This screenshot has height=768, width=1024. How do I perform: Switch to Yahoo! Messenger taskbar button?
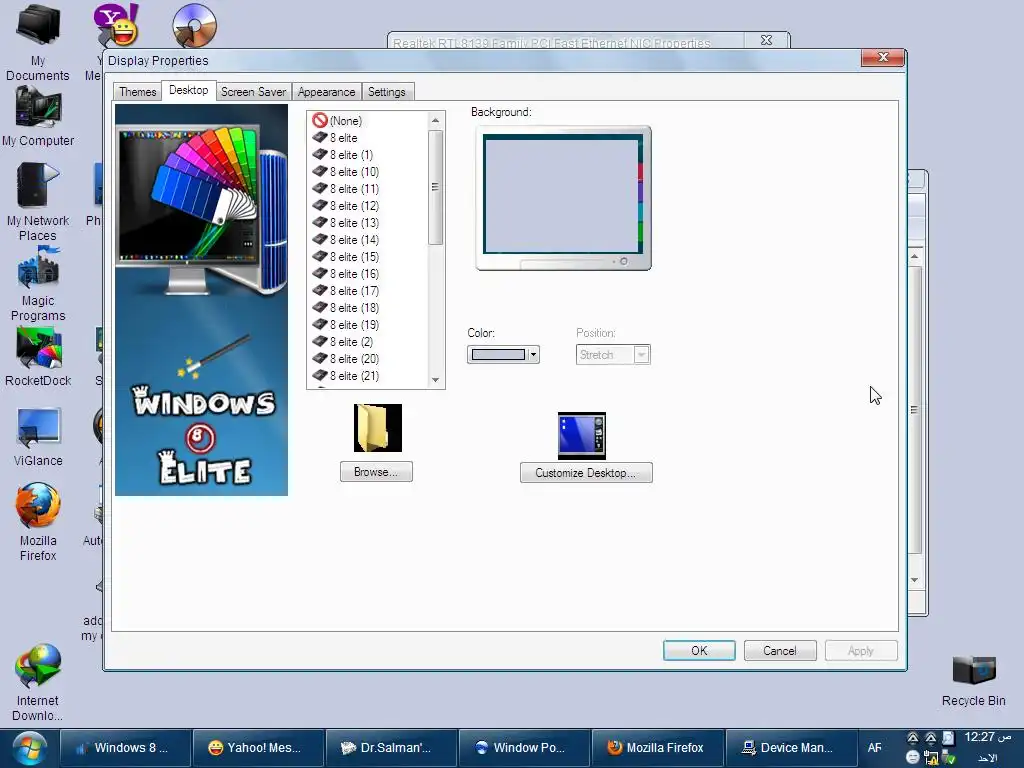pos(259,748)
